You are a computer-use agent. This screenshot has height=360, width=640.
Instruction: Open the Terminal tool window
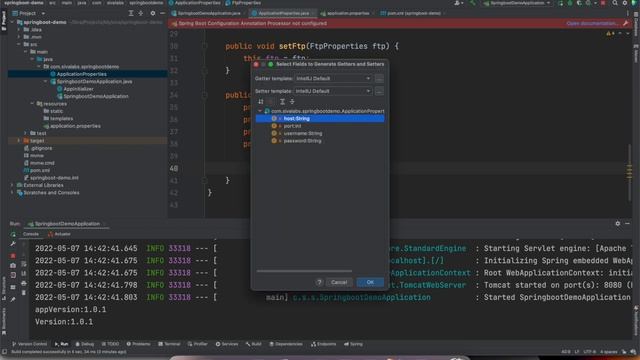169,344
